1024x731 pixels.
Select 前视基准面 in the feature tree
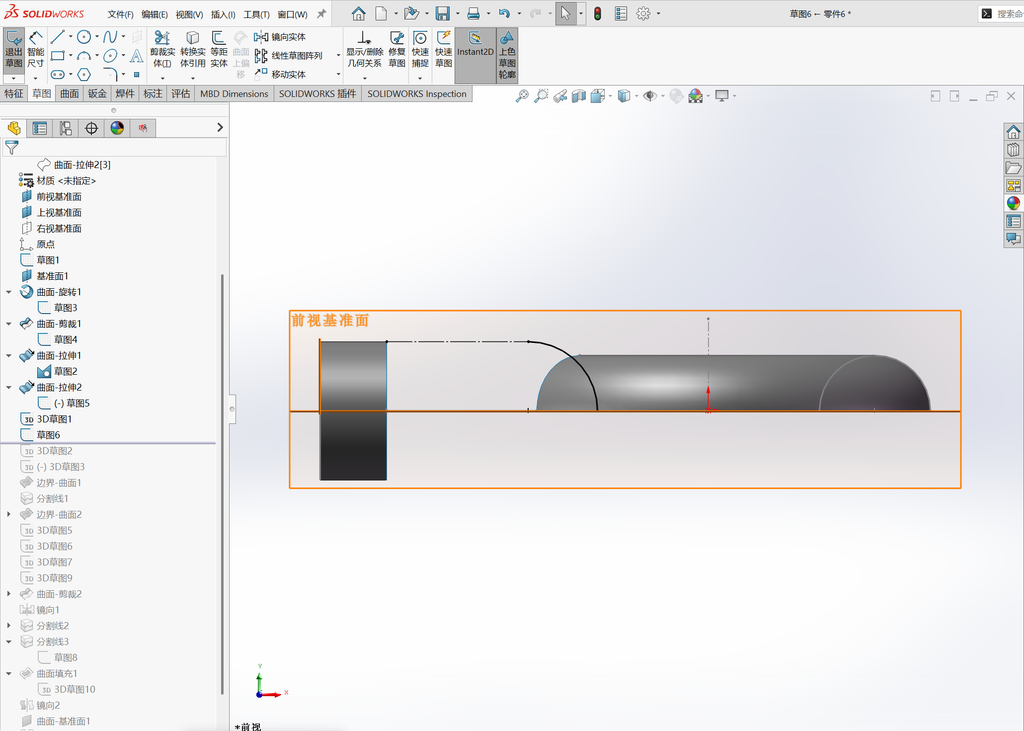click(x=59, y=197)
